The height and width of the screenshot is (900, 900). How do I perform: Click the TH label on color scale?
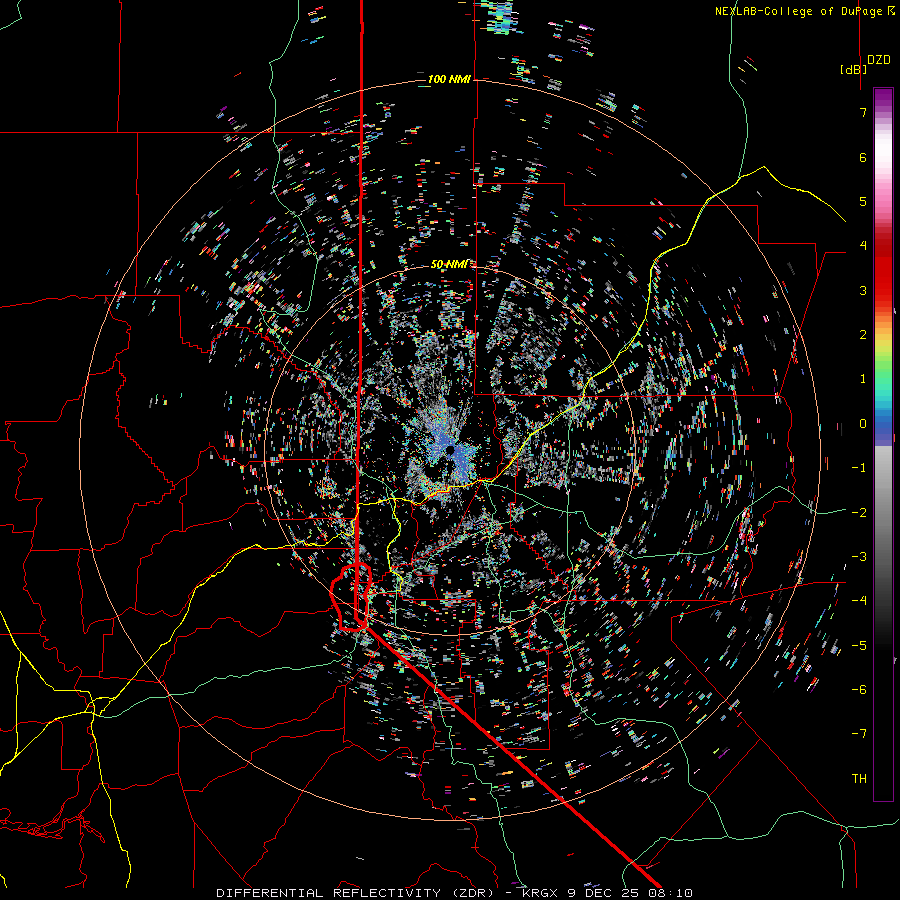coord(859,778)
